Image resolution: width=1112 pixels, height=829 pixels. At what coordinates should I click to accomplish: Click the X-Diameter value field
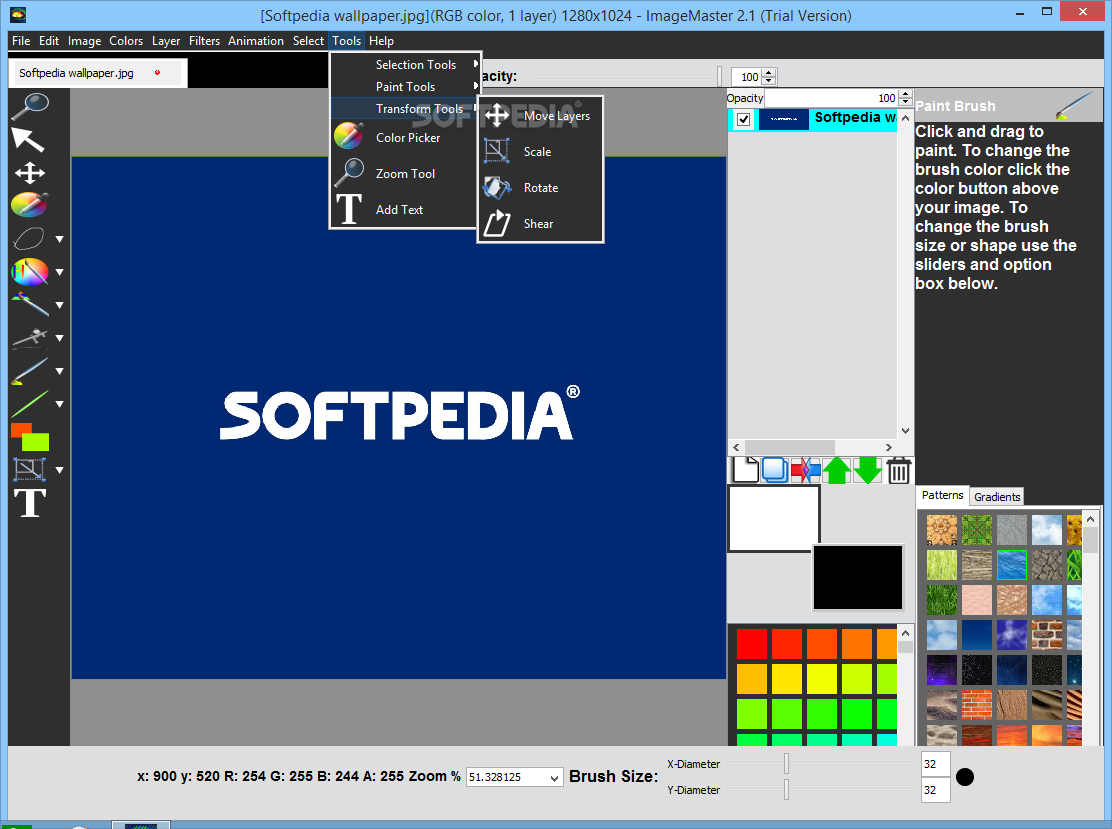click(x=935, y=764)
